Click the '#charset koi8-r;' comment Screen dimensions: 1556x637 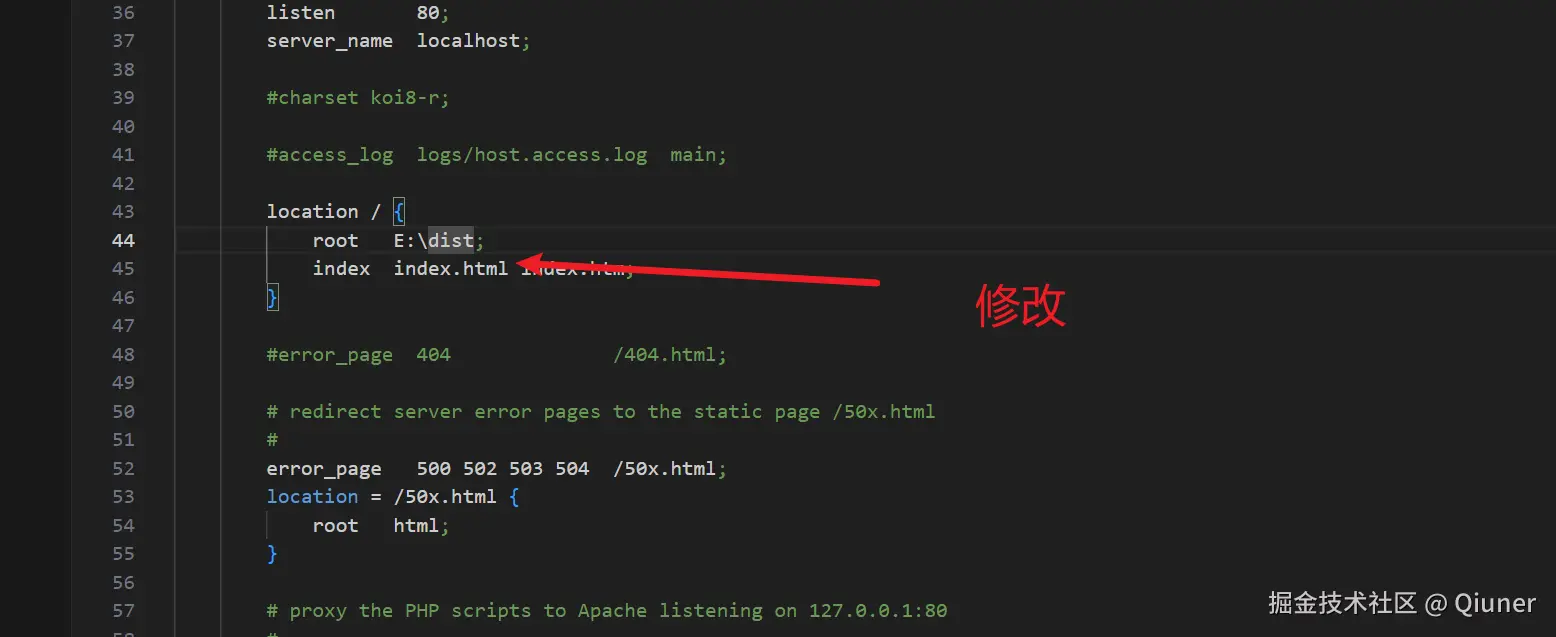(358, 98)
